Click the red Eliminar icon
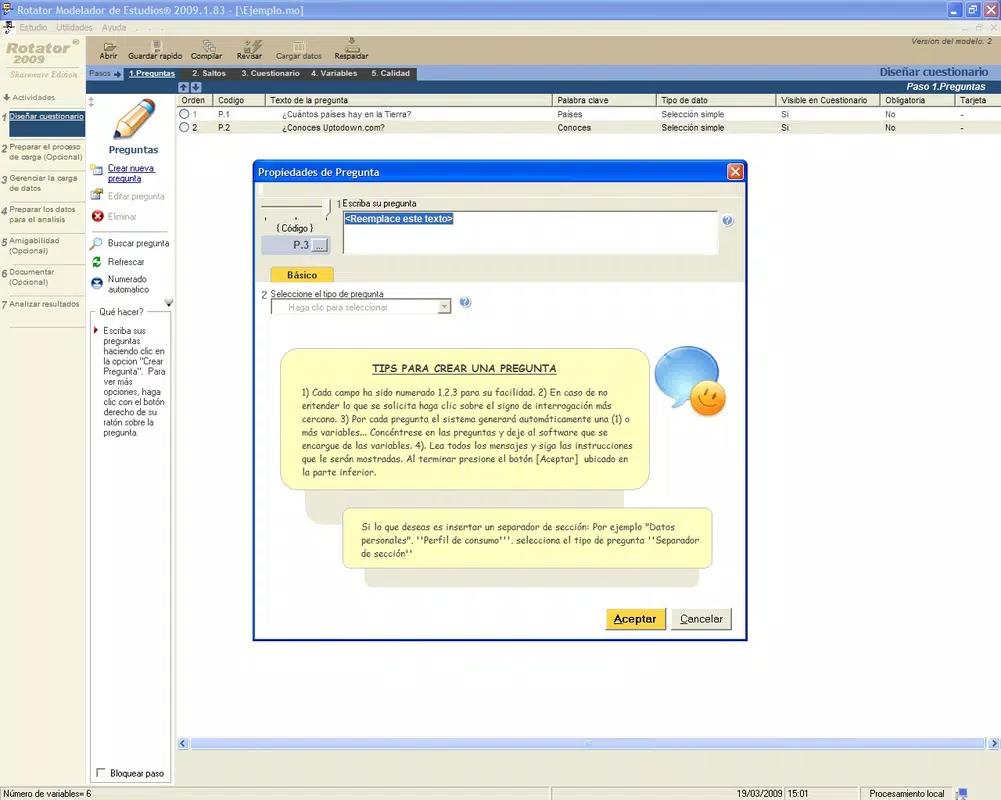The width and height of the screenshot is (1001, 800). (x=98, y=216)
